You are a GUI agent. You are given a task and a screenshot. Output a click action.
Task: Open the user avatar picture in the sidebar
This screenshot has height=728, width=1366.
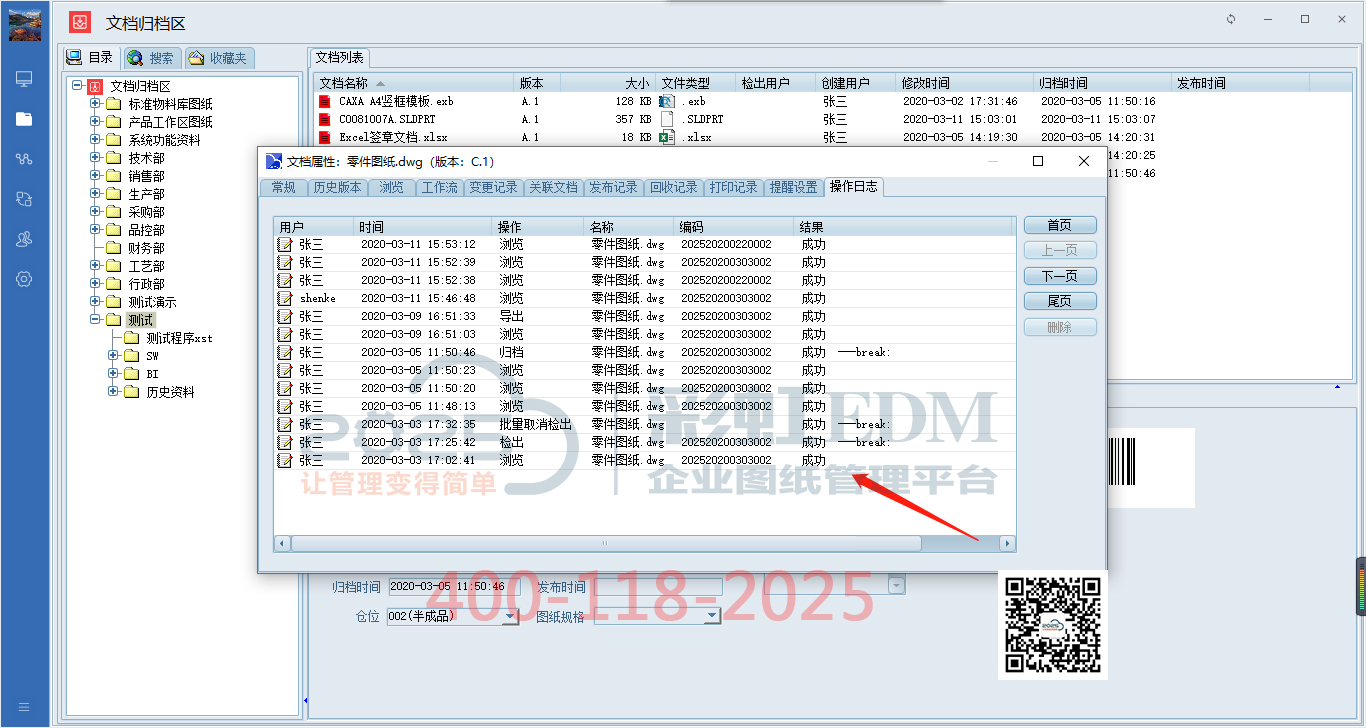pos(25,24)
